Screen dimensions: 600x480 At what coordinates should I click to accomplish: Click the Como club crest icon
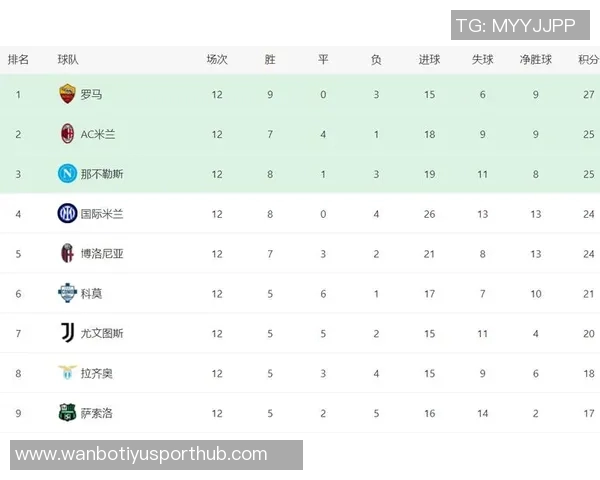tap(67, 293)
